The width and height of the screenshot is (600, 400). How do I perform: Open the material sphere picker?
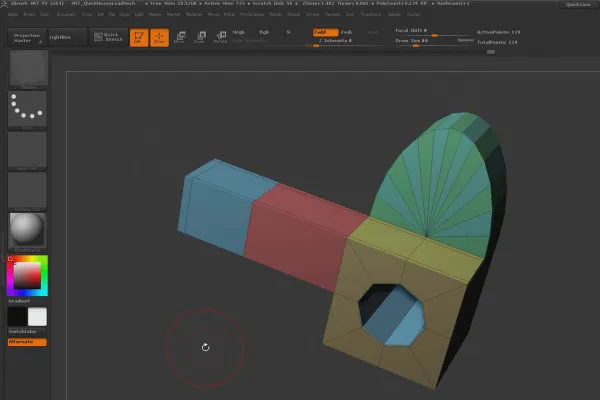click(x=27, y=231)
